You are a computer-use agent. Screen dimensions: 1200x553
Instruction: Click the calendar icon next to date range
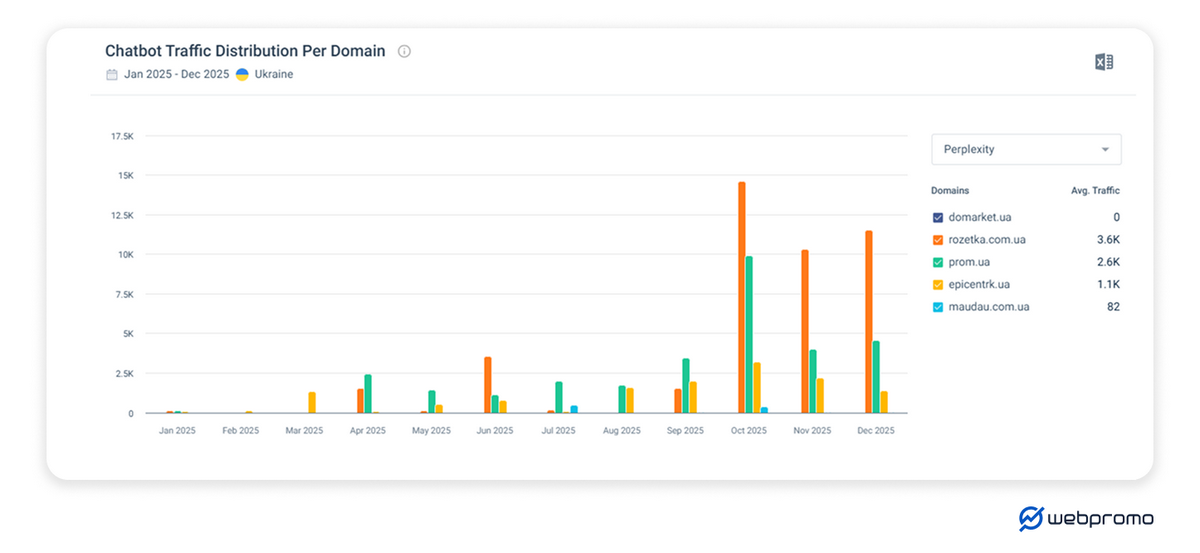coord(112,75)
